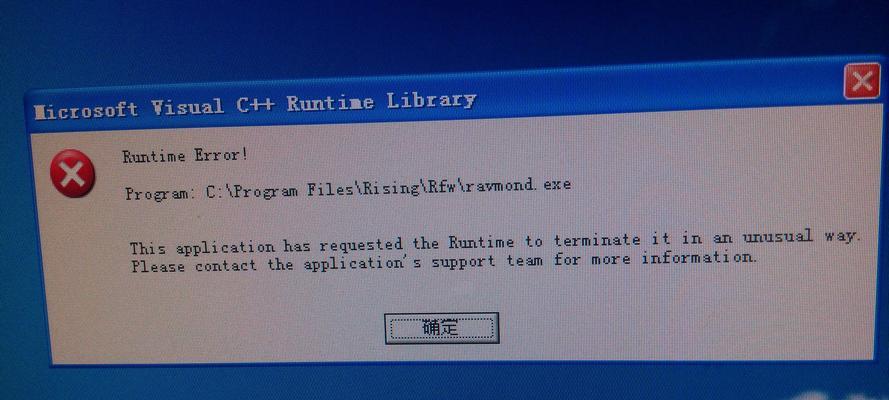Screen dimensions: 889x400
Task: Click the "Runtime Error!" heading text
Action: 185,155
